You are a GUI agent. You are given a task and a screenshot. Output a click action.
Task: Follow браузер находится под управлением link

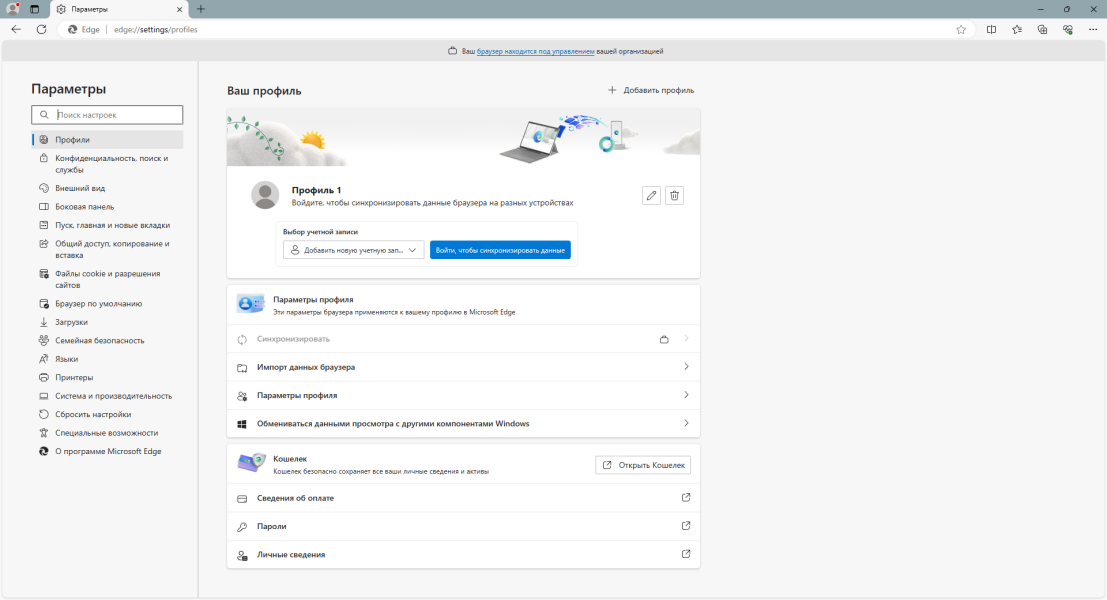[x=535, y=52]
